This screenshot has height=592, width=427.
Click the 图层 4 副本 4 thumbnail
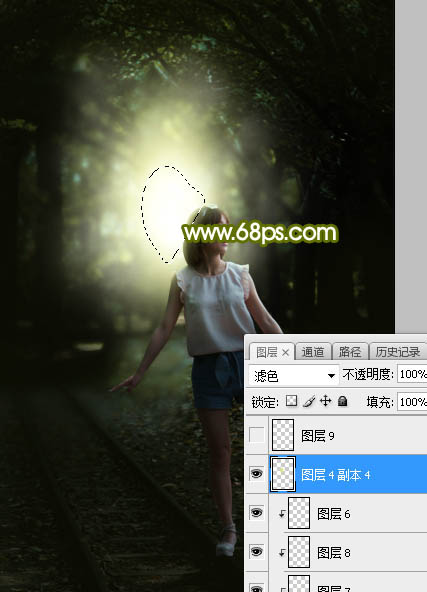tap(283, 474)
